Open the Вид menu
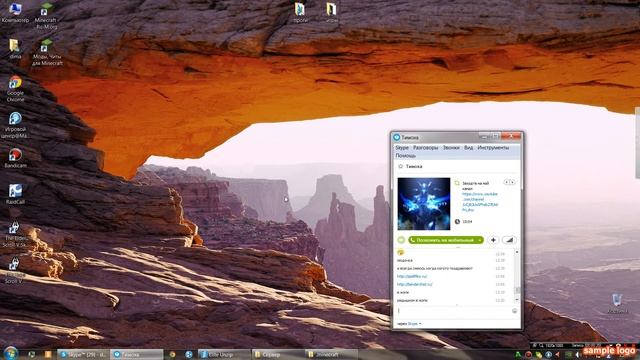Image resolution: width=640 pixels, height=360 pixels. (468, 147)
